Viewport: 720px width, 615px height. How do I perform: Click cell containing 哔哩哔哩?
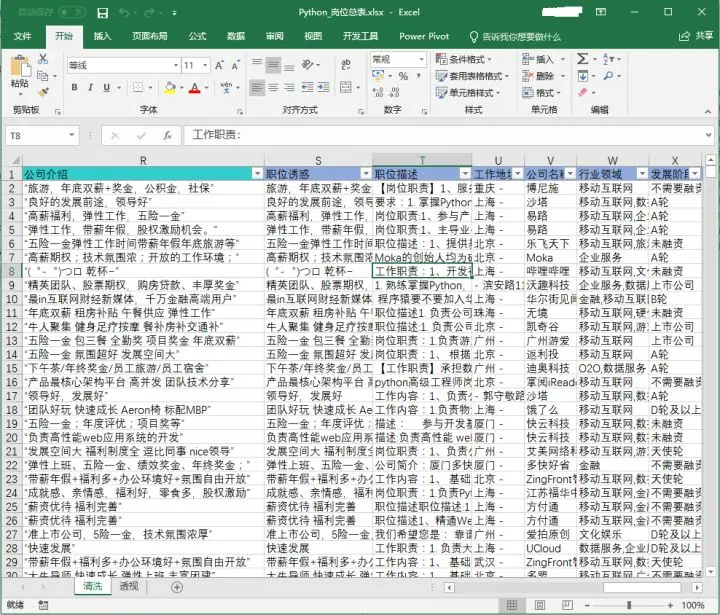pos(550,271)
